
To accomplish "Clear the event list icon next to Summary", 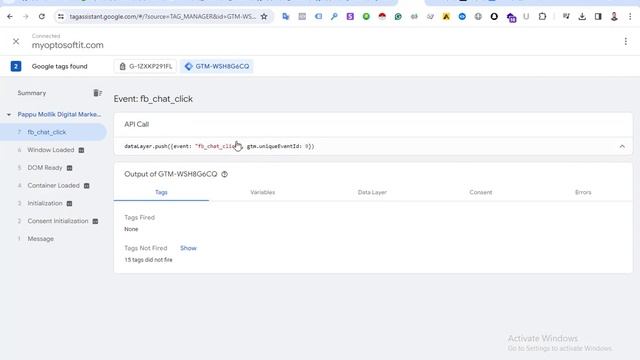I will 97,93.
